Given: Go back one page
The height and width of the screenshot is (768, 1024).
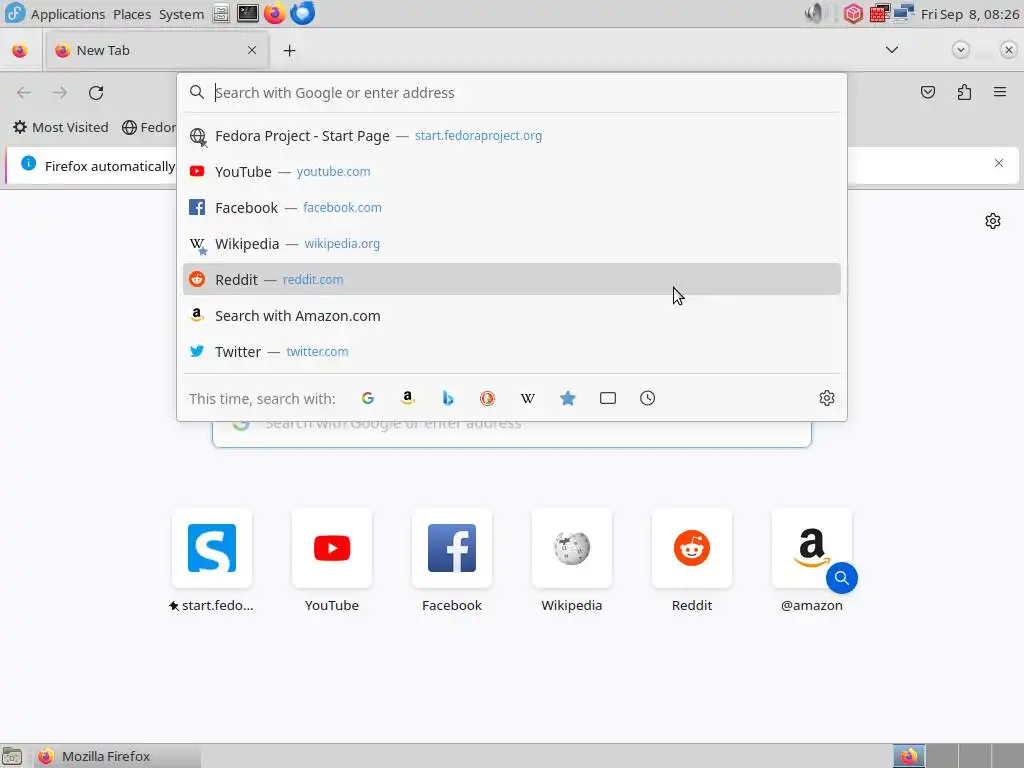Looking at the screenshot, I should click(x=24, y=93).
